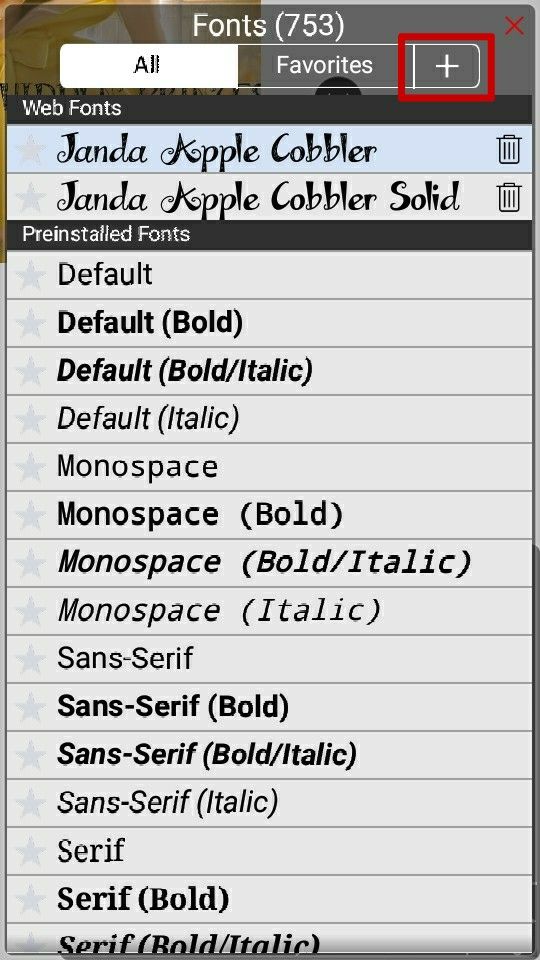
Task: Switch to the Favorites tab
Action: click(324, 66)
